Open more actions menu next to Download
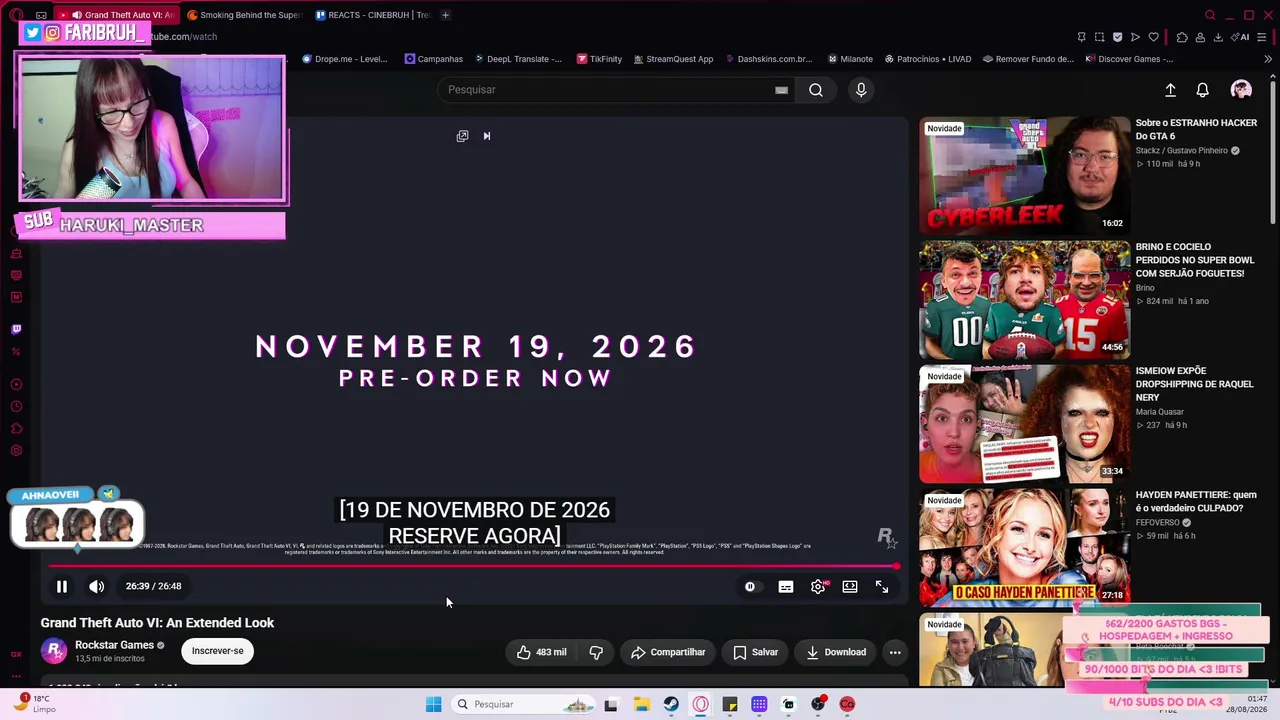This screenshot has height=720, width=1280. pos(895,652)
